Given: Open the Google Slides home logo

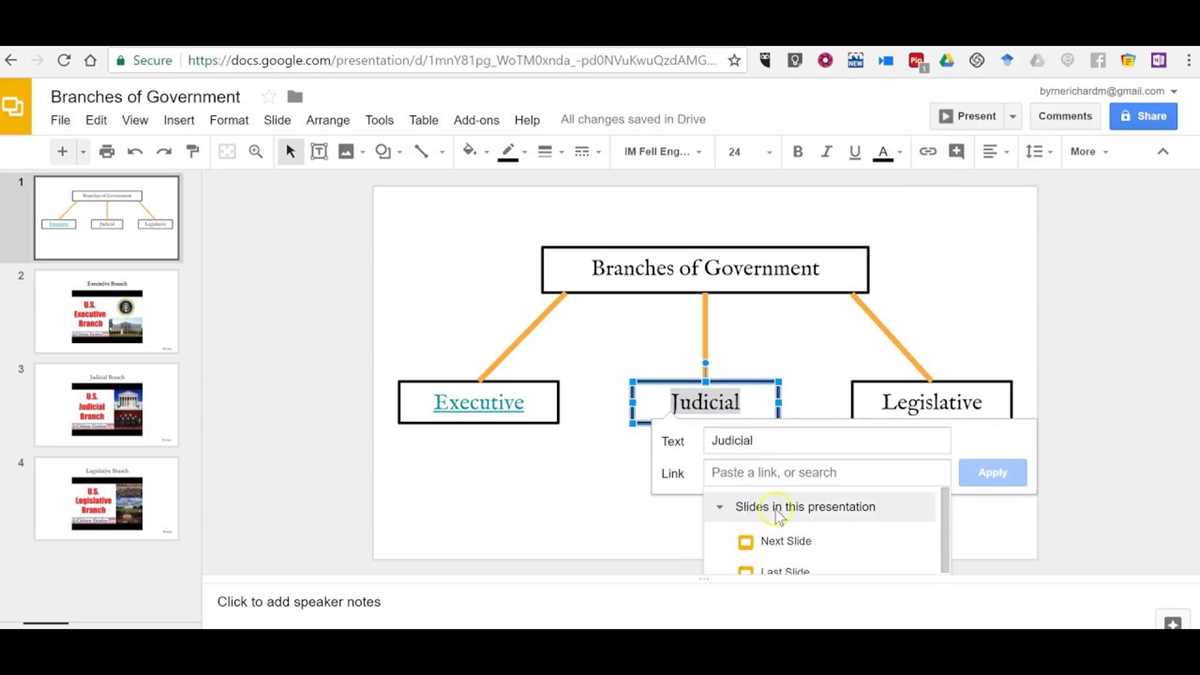Looking at the screenshot, I should pyautogui.click(x=14, y=107).
